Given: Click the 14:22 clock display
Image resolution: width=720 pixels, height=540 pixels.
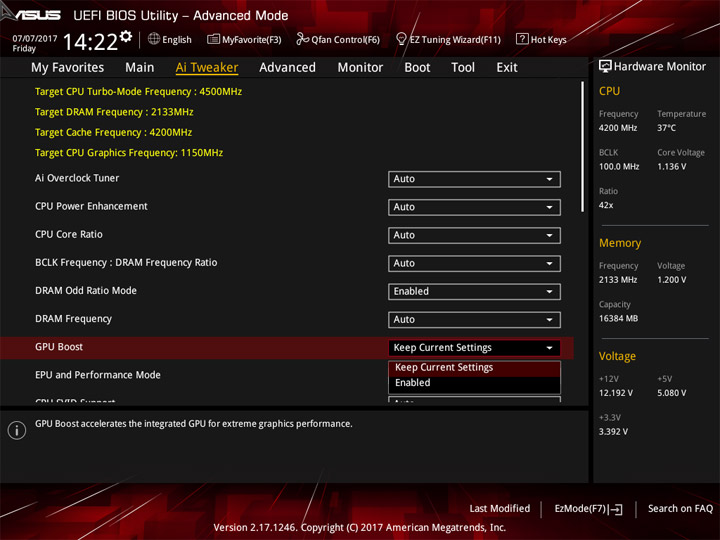Looking at the screenshot, I should (90, 42).
